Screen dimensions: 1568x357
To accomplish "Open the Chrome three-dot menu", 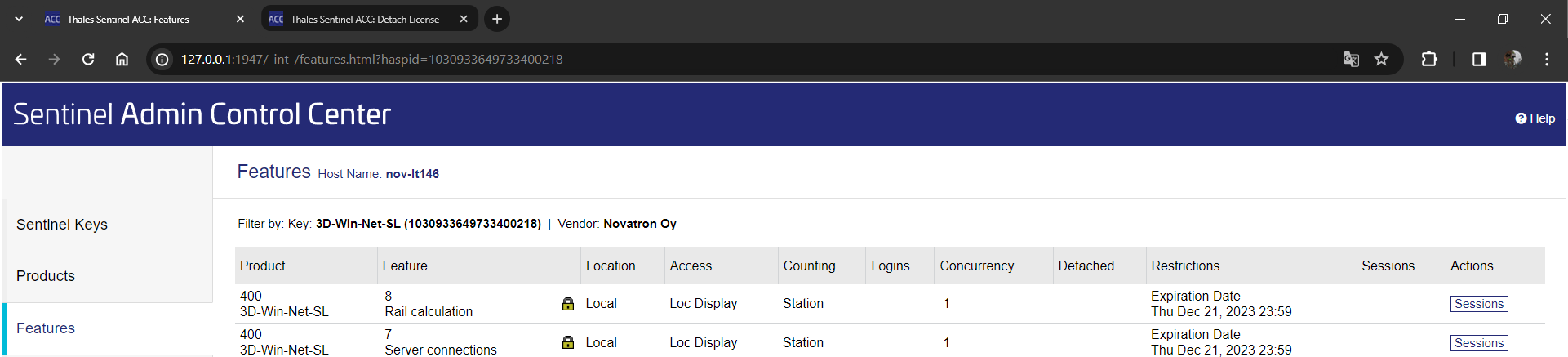I will click(x=1547, y=59).
